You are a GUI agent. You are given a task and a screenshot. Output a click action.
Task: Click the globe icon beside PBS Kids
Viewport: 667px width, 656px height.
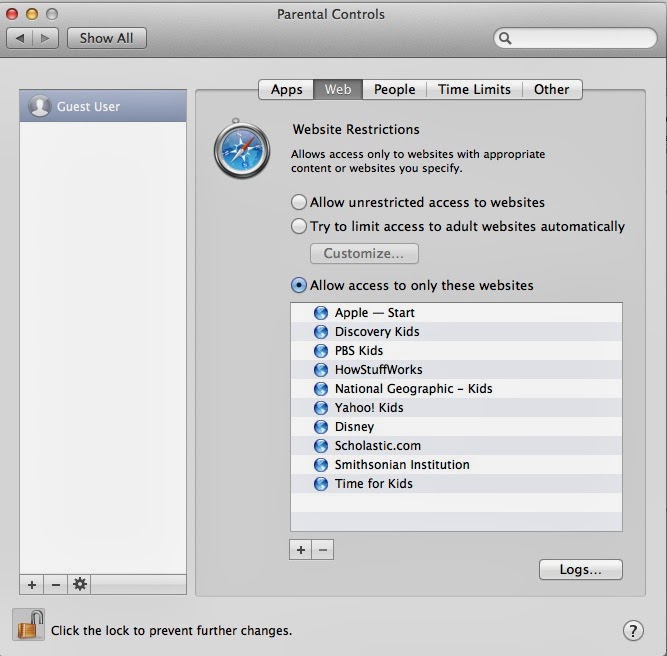321,351
